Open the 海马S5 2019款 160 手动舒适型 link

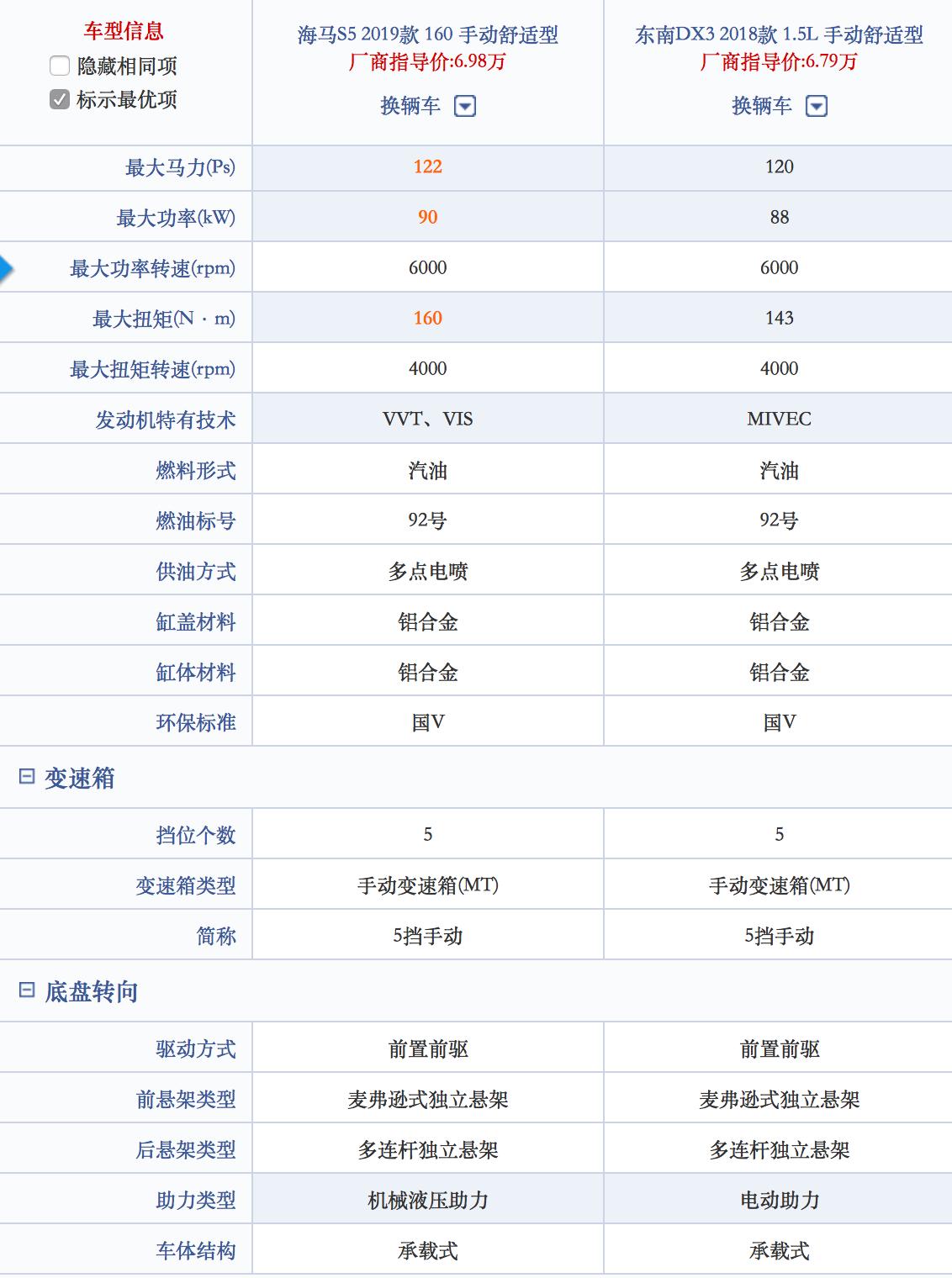426,34
